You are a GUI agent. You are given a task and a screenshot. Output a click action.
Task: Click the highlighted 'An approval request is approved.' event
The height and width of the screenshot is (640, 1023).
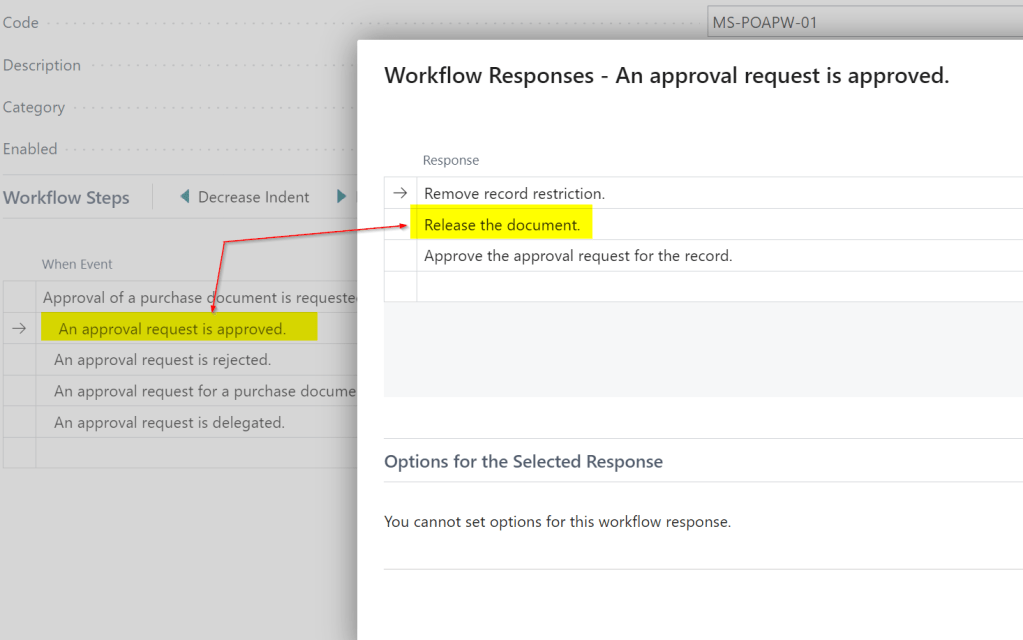pos(172,328)
